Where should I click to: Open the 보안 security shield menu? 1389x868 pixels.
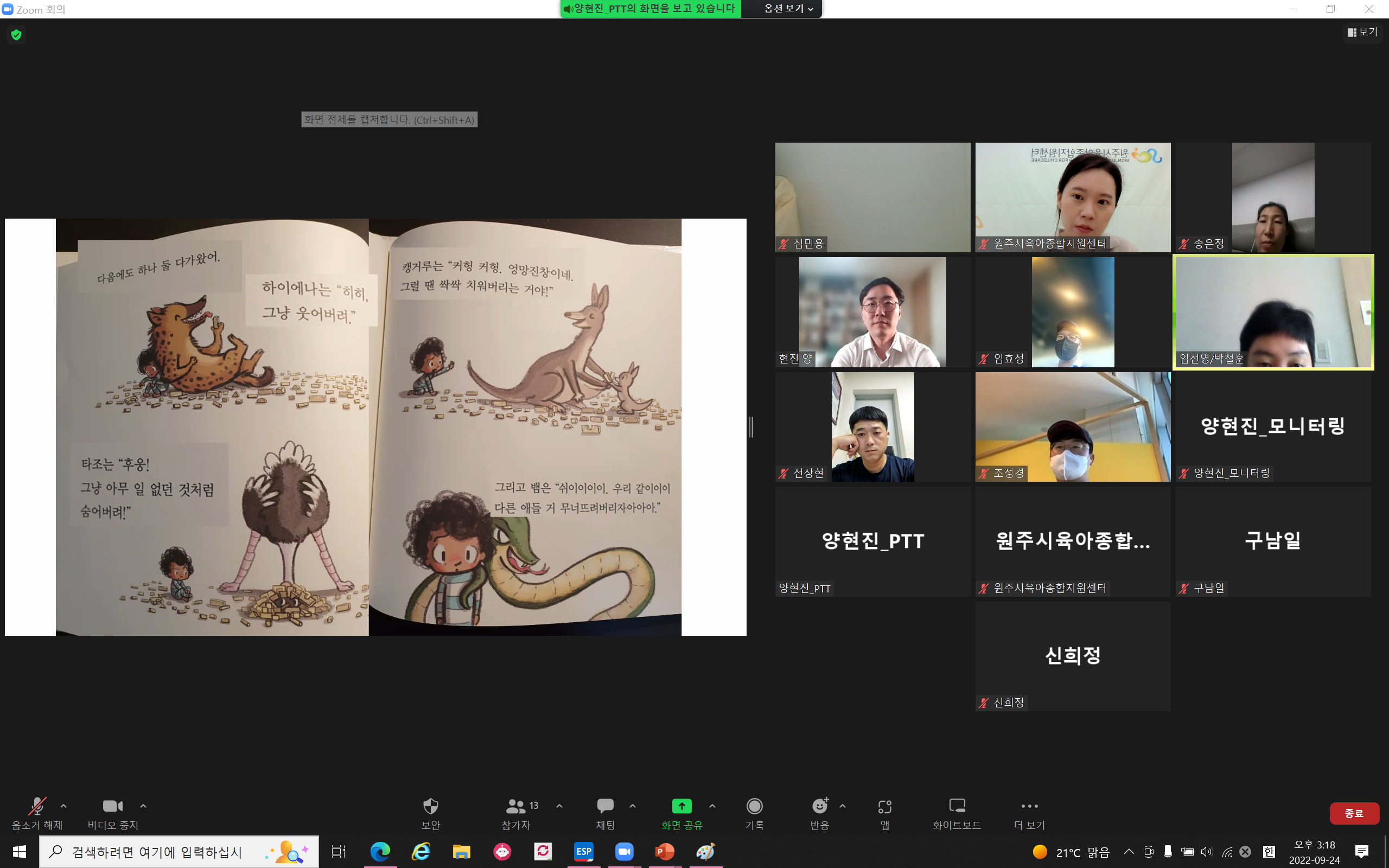tap(430, 813)
